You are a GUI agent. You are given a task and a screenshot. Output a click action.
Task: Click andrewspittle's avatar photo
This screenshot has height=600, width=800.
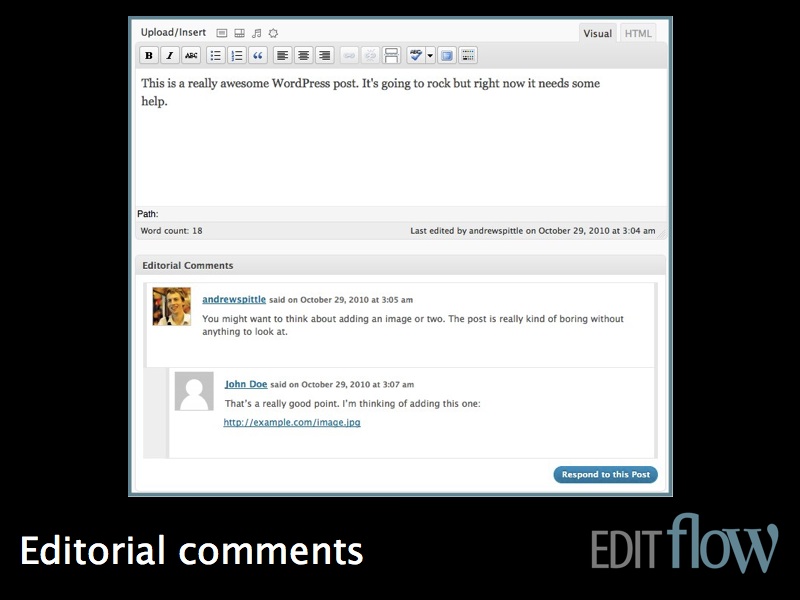point(172,306)
